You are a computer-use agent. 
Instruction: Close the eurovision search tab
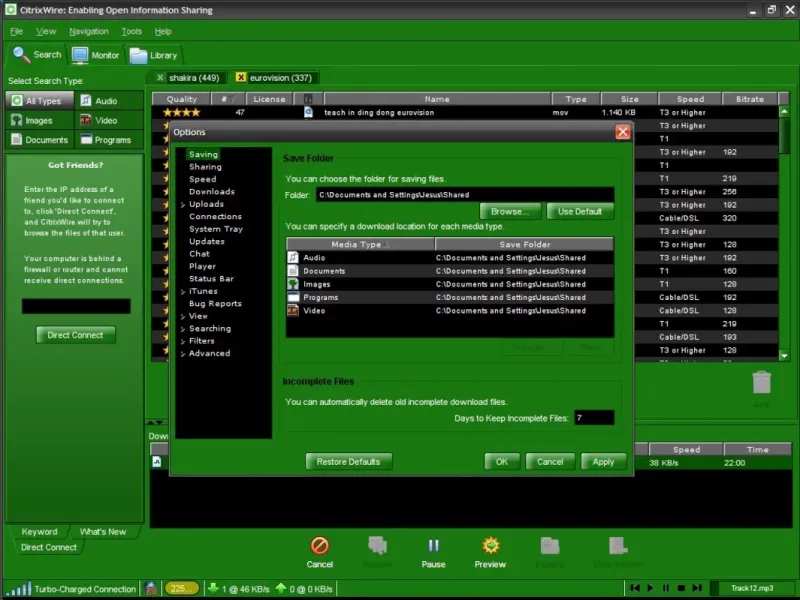240,78
